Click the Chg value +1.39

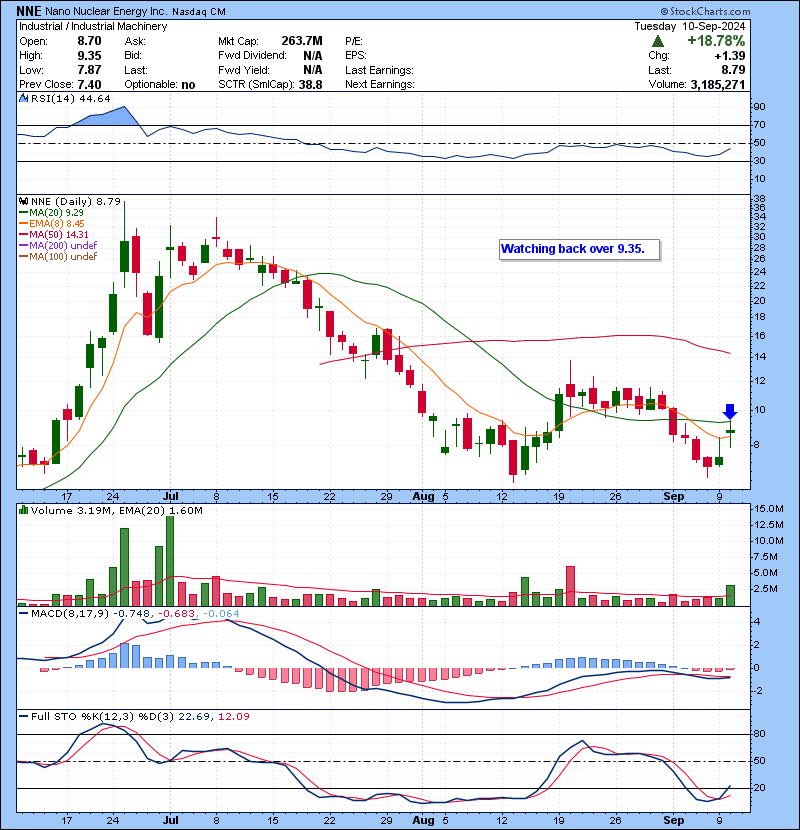[x=730, y=56]
